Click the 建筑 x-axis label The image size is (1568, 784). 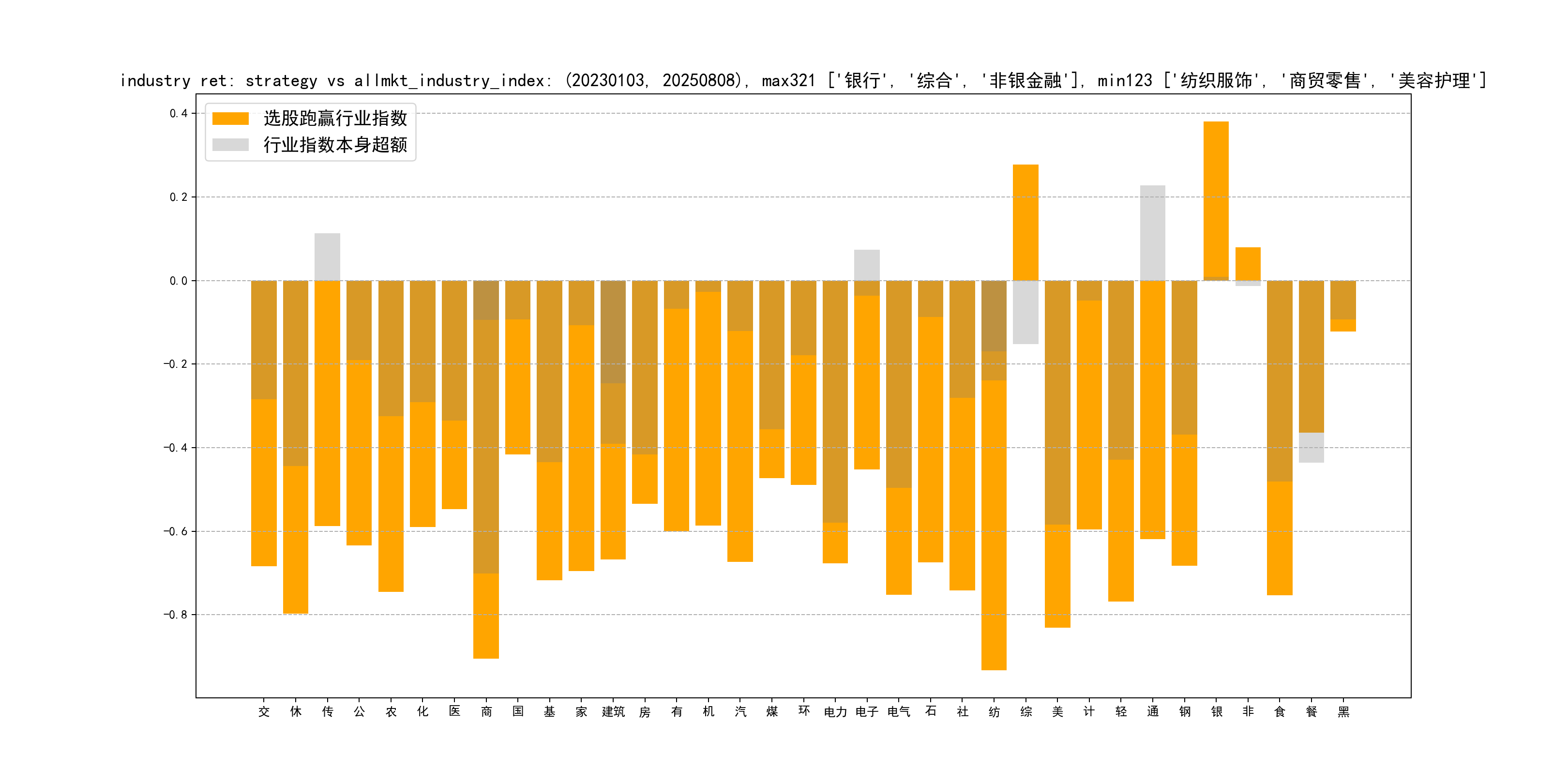(613, 711)
